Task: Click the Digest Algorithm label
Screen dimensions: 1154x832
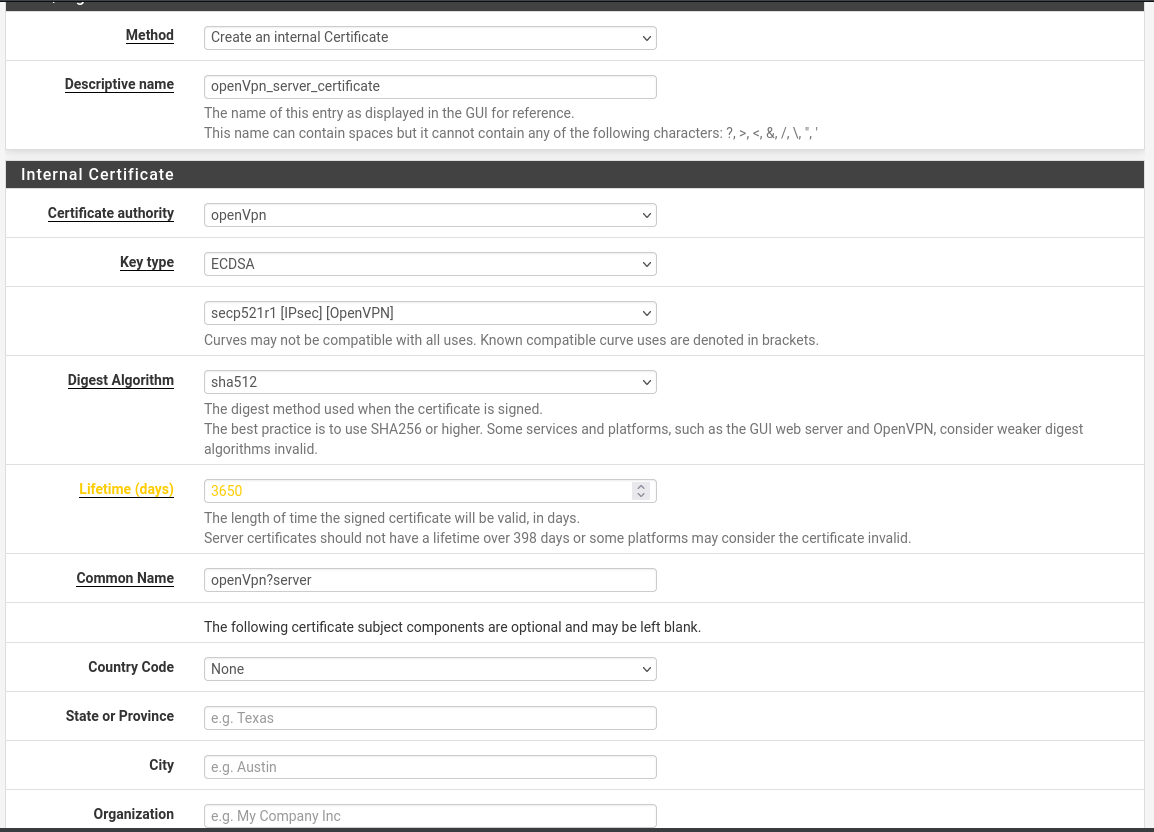Action: point(121,380)
